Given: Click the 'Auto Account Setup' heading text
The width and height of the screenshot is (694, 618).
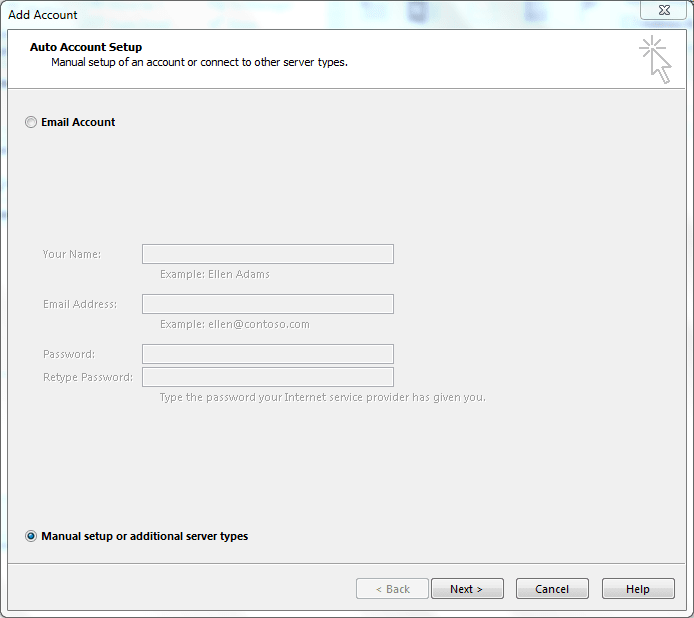Looking at the screenshot, I should (86, 47).
